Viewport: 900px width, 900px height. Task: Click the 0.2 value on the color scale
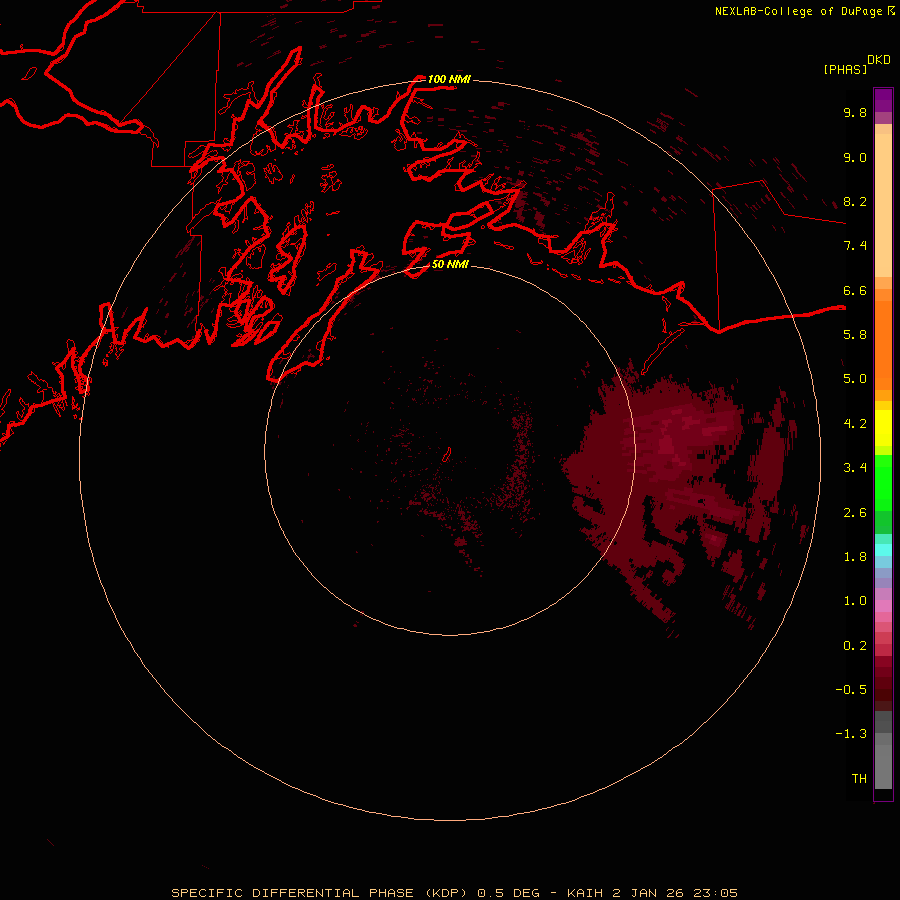click(x=855, y=645)
